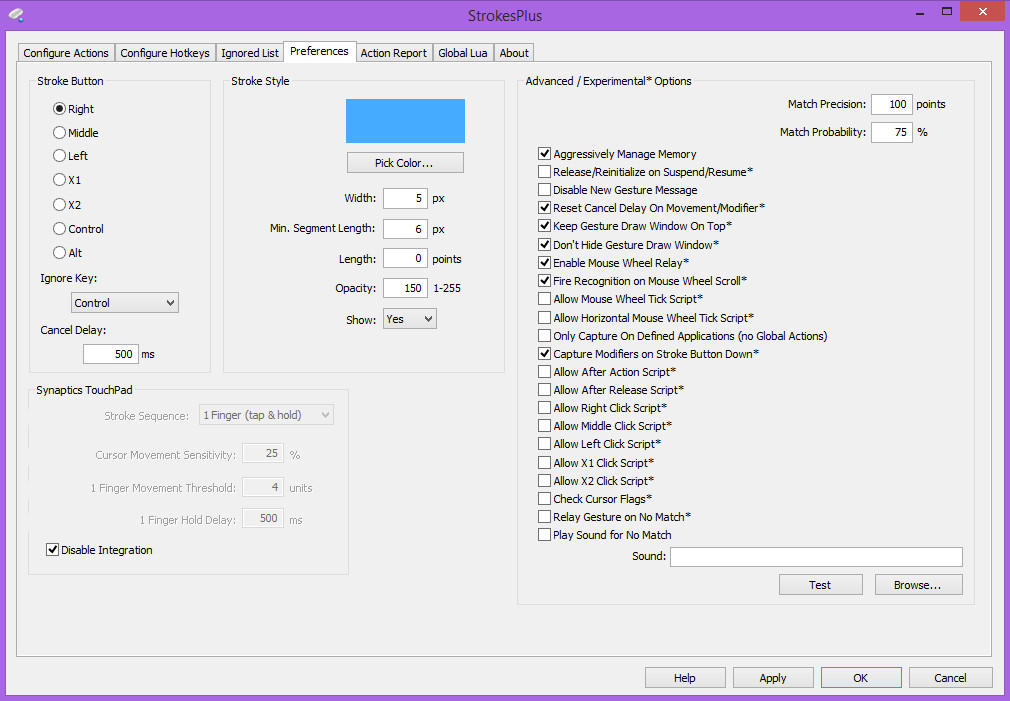Image resolution: width=1010 pixels, height=701 pixels.
Task: Open the Show dropdown set to Yes
Action: tap(410, 318)
